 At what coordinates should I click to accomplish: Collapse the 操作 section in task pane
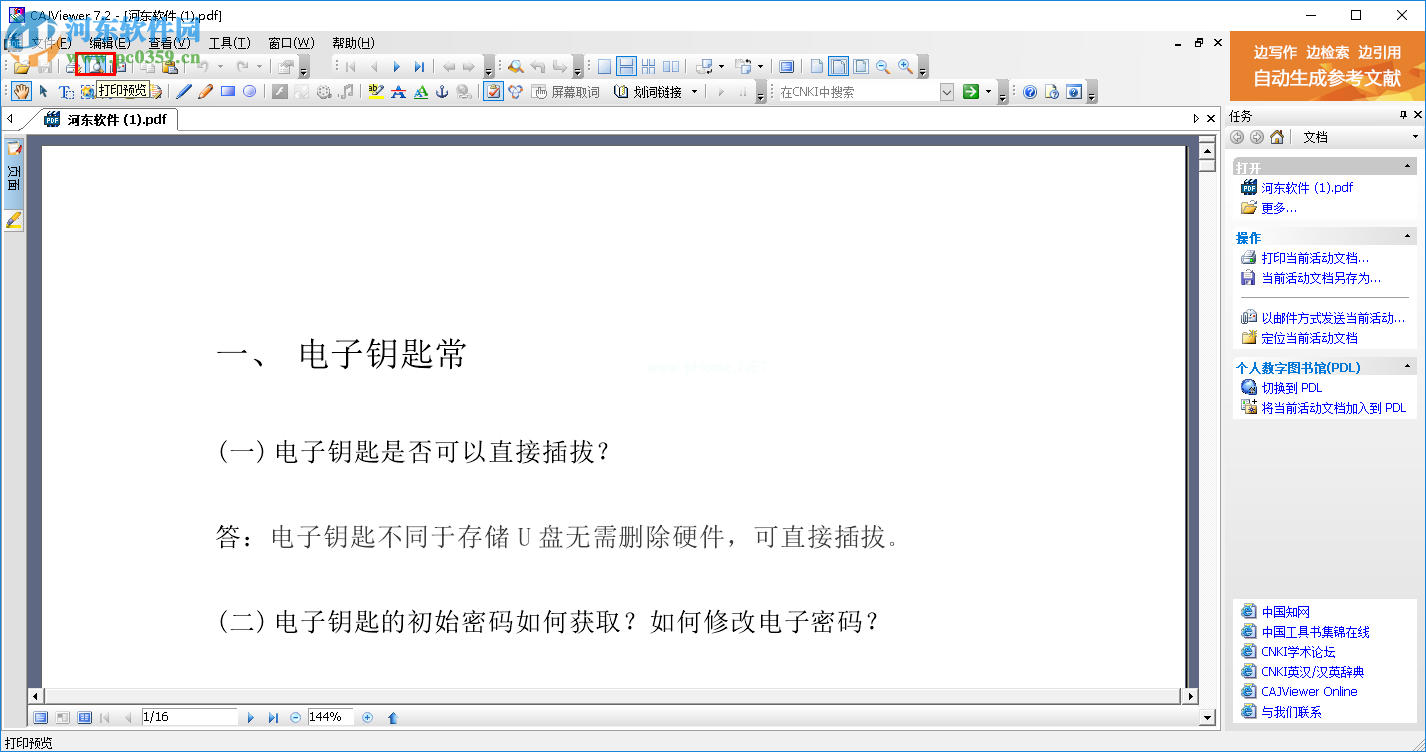[1409, 237]
